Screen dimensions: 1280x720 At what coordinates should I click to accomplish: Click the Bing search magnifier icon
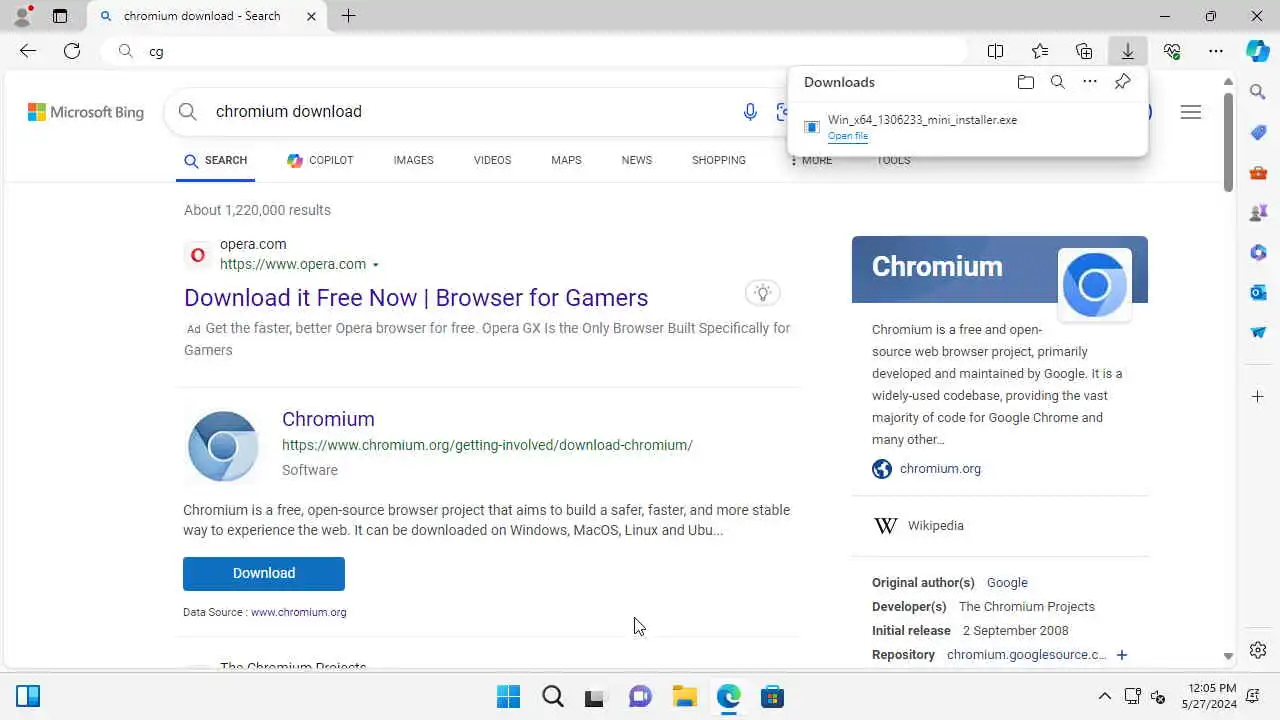click(x=187, y=112)
